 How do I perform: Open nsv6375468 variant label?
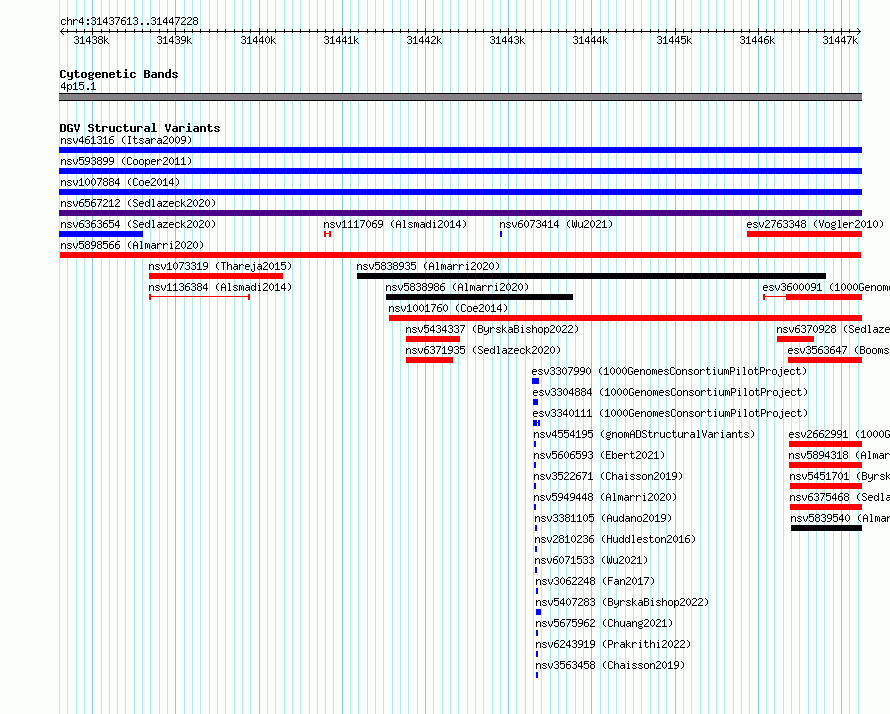839,497
